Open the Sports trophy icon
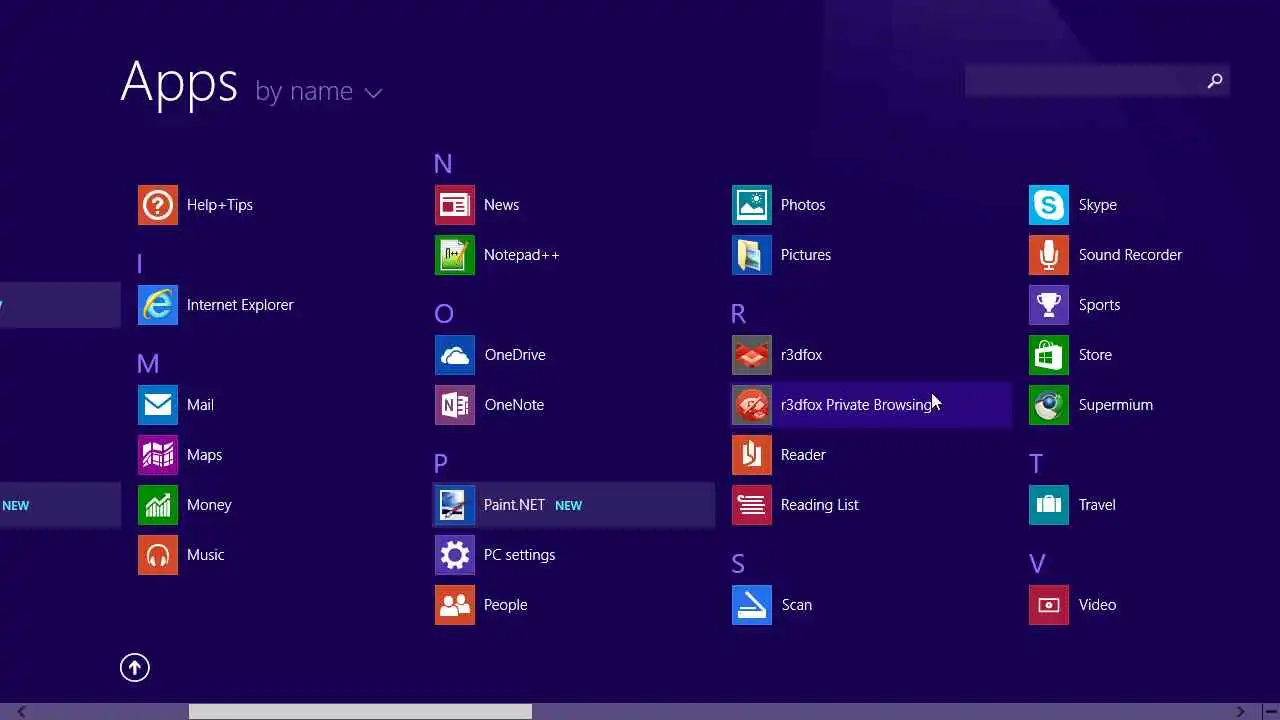The height and width of the screenshot is (720, 1280). pos(1049,305)
